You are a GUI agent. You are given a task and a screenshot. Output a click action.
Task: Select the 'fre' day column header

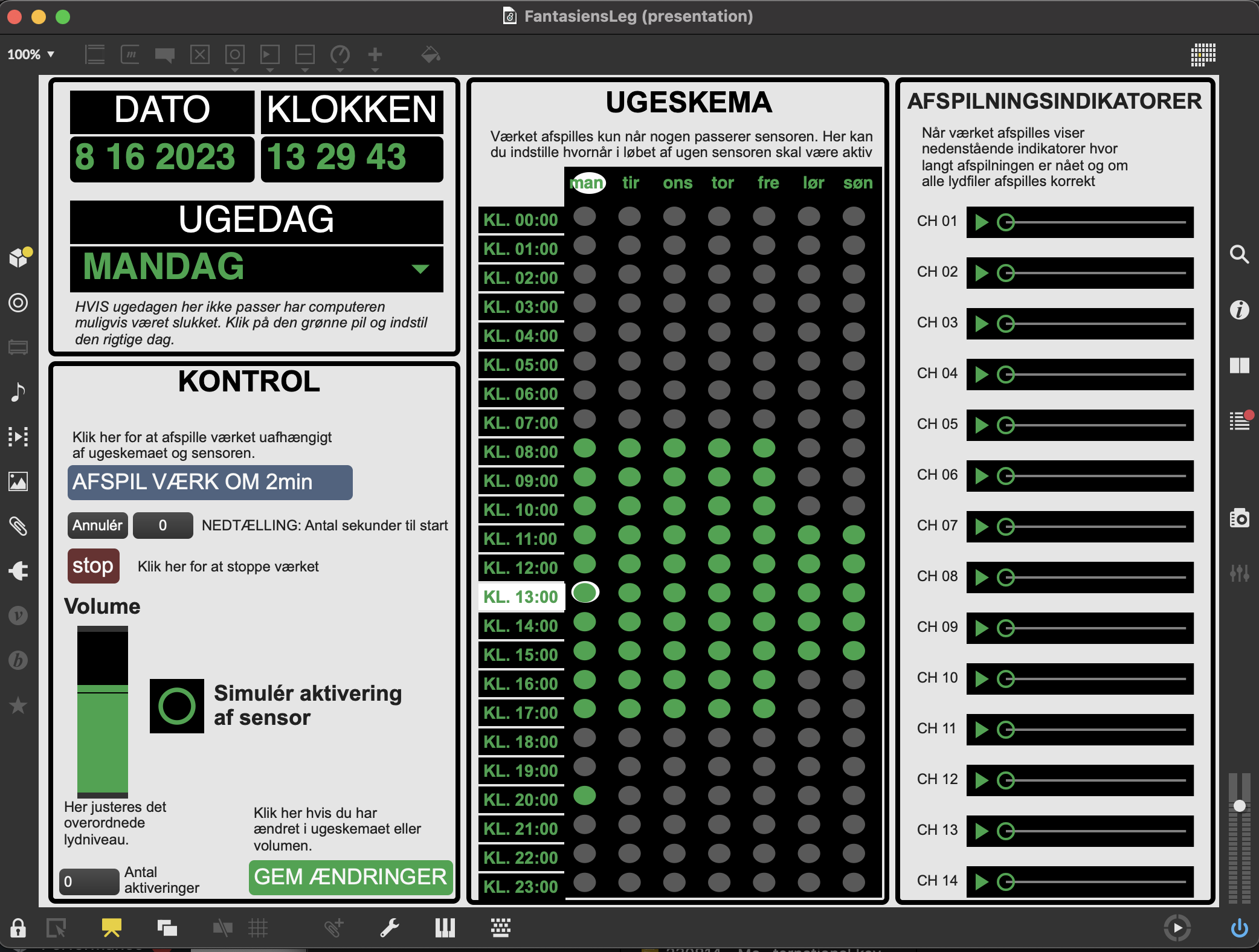[768, 182]
